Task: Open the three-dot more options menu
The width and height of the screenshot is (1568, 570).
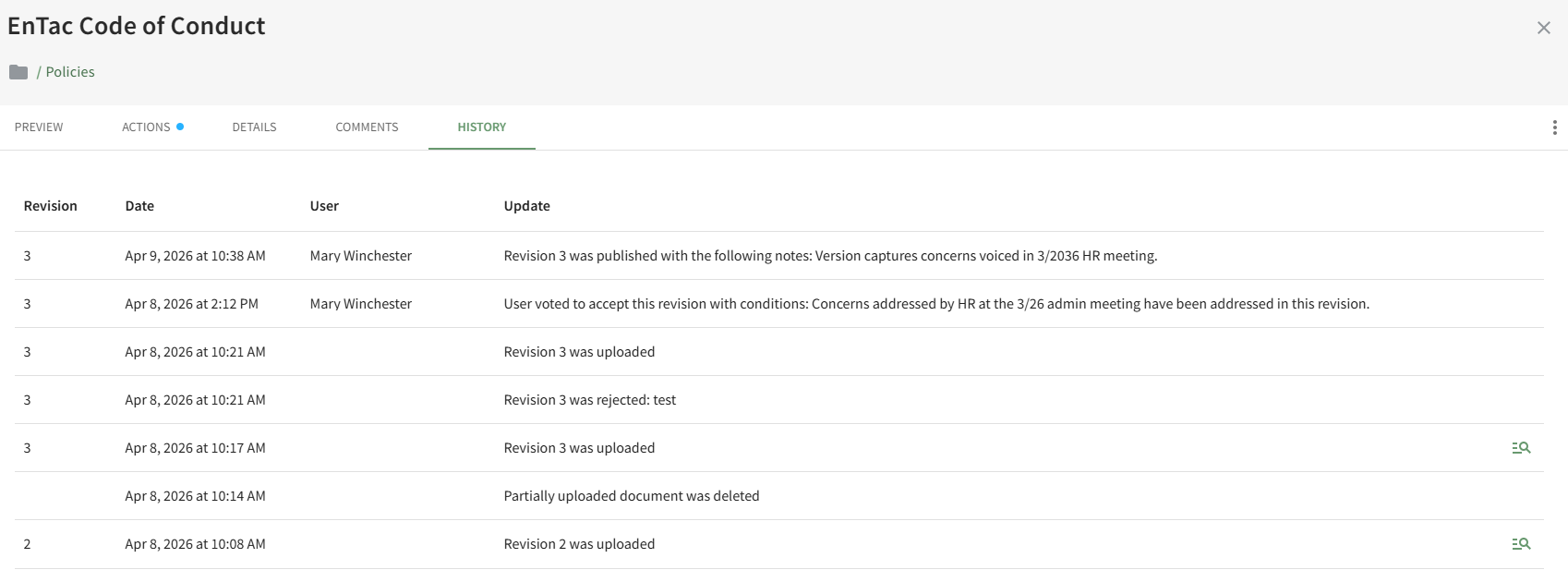Action: pos(1554,127)
